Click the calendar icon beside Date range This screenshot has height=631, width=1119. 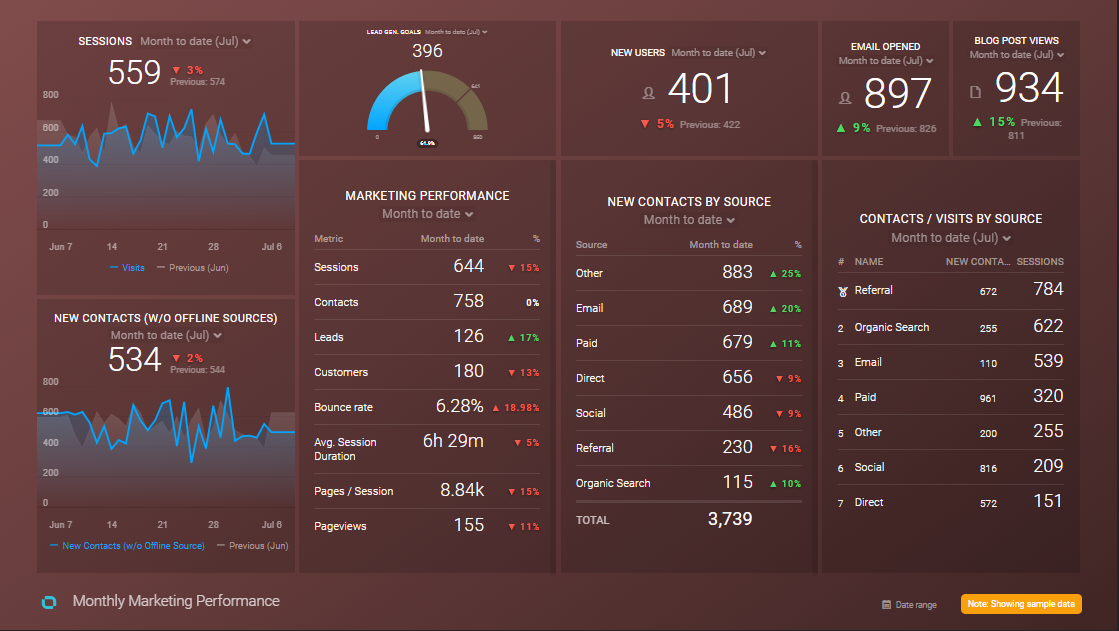tap(886, 605)
